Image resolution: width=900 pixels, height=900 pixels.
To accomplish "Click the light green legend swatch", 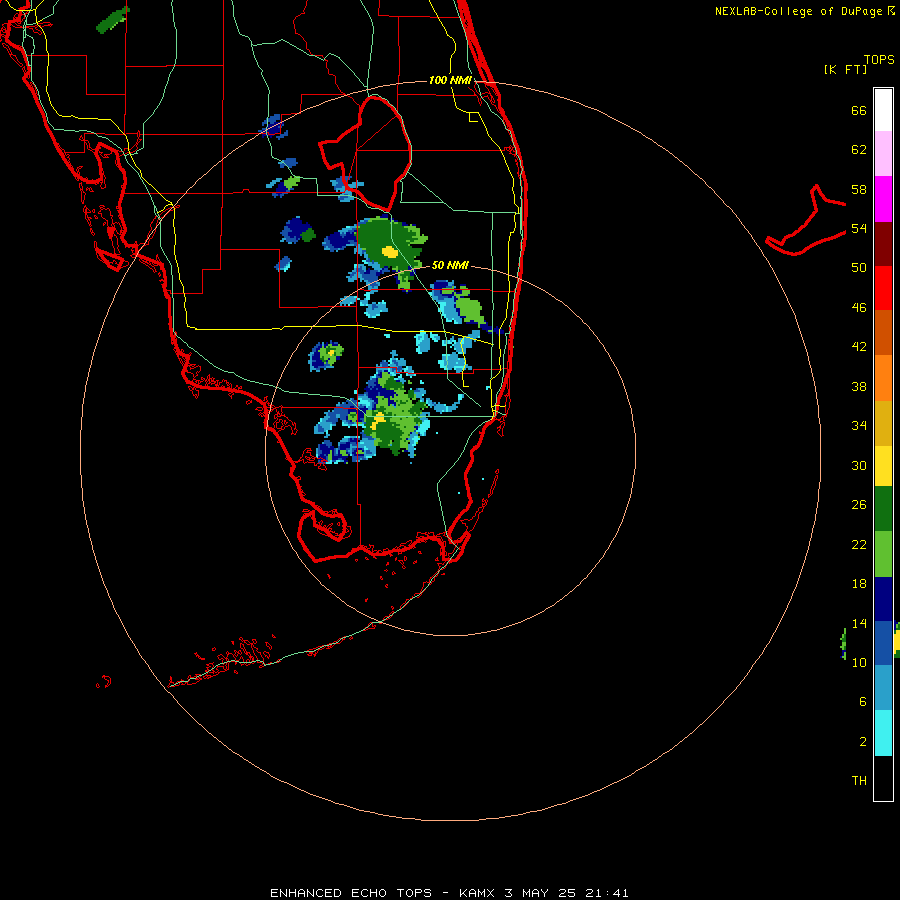I will click(x=883, y=554).
